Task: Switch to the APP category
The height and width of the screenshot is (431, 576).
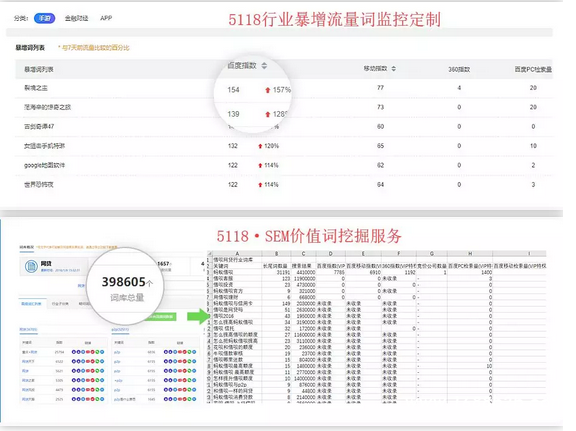Action: pos(106,18)
